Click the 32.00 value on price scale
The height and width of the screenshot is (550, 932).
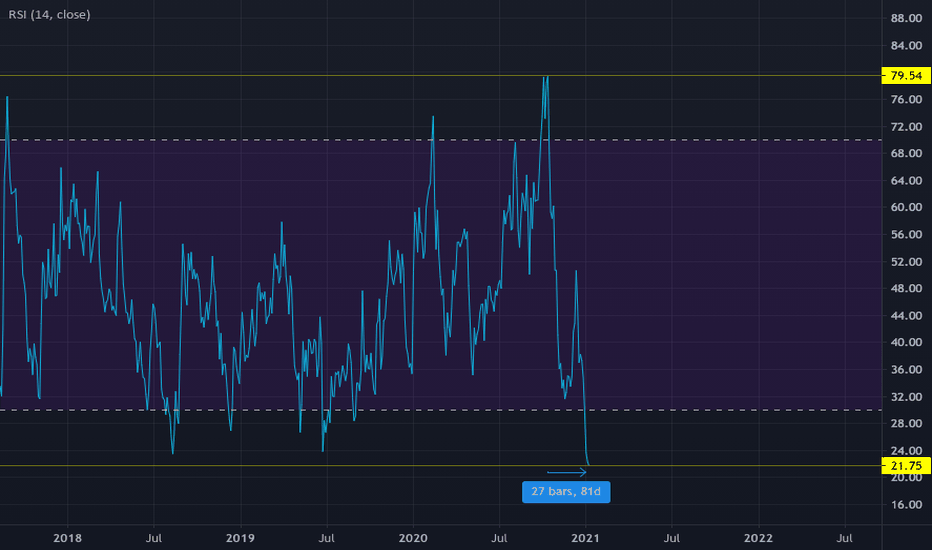906,397
